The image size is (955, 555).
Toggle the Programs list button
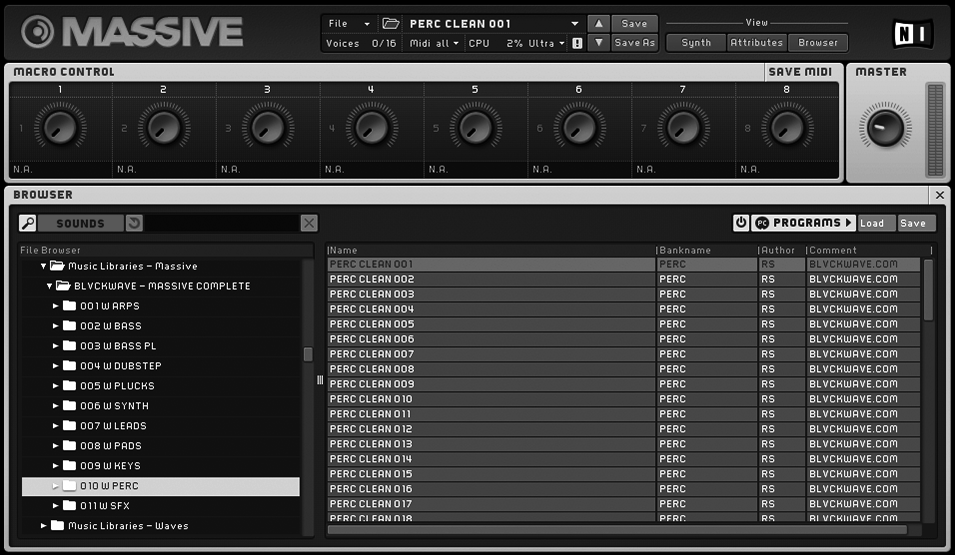804,223
